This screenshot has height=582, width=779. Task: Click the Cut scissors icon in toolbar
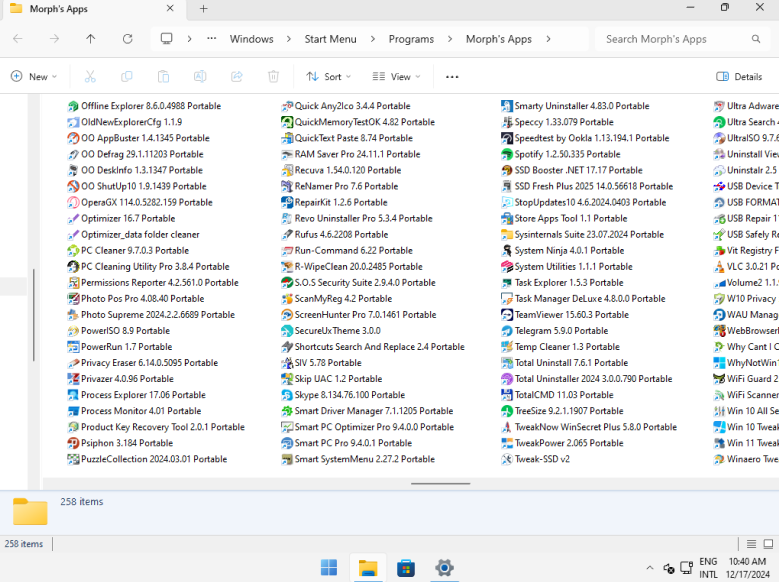[x=90, y=77]
